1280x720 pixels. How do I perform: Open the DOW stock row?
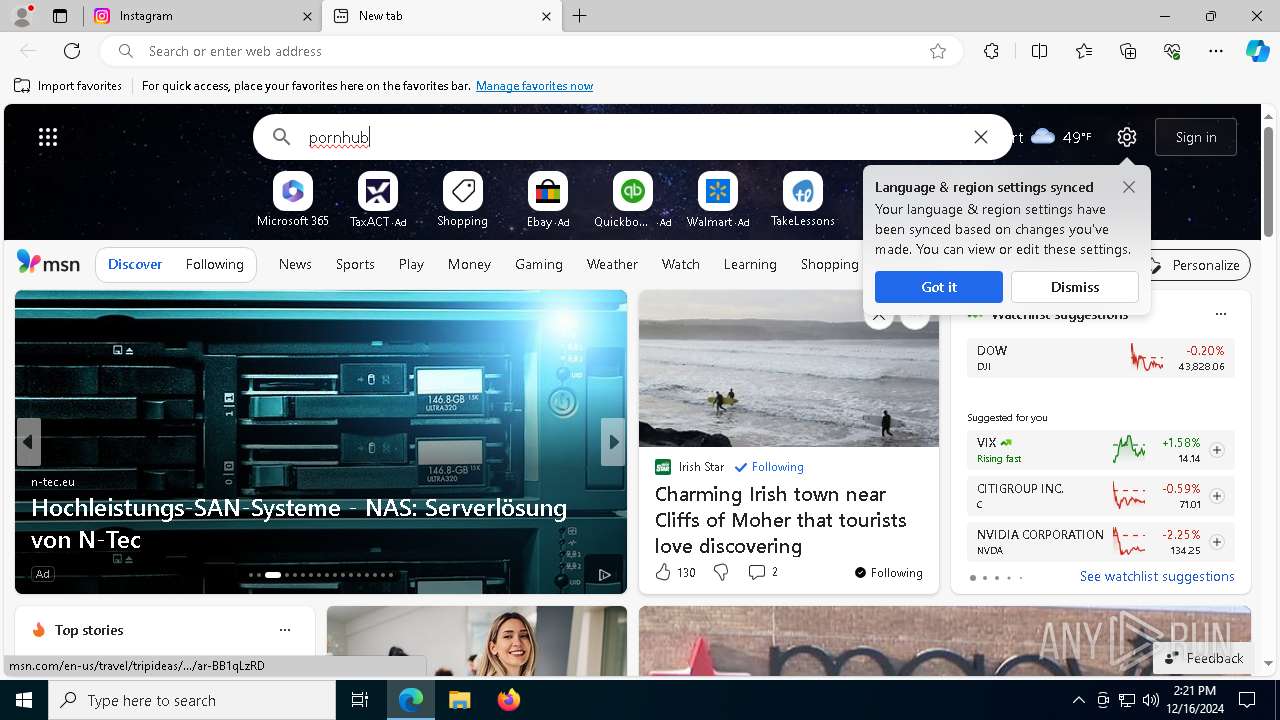pos(1100,358)
